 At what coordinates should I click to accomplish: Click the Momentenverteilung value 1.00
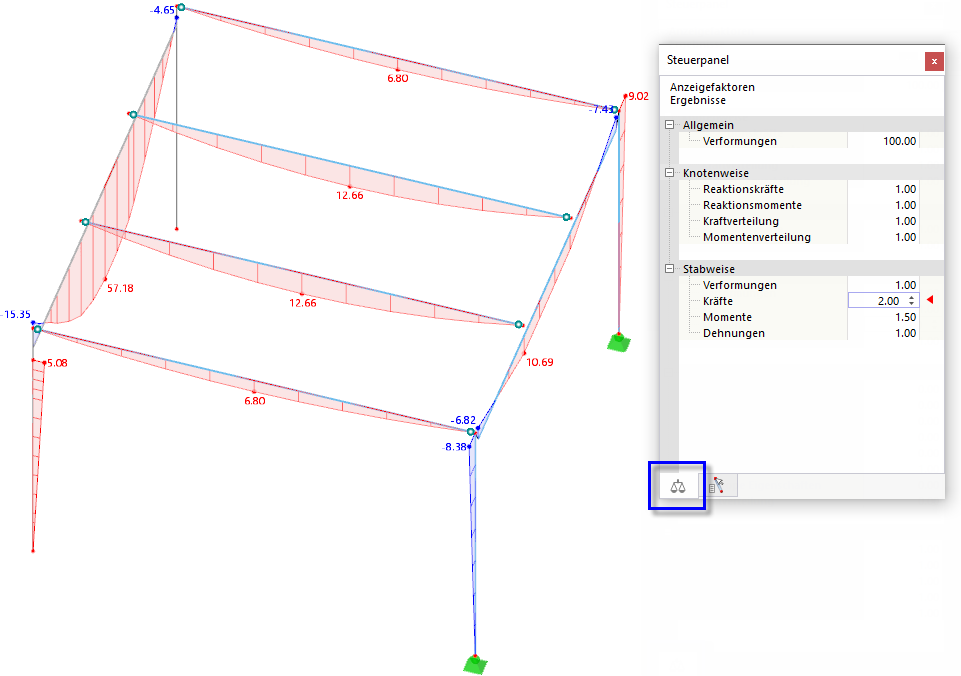[883, 237]
